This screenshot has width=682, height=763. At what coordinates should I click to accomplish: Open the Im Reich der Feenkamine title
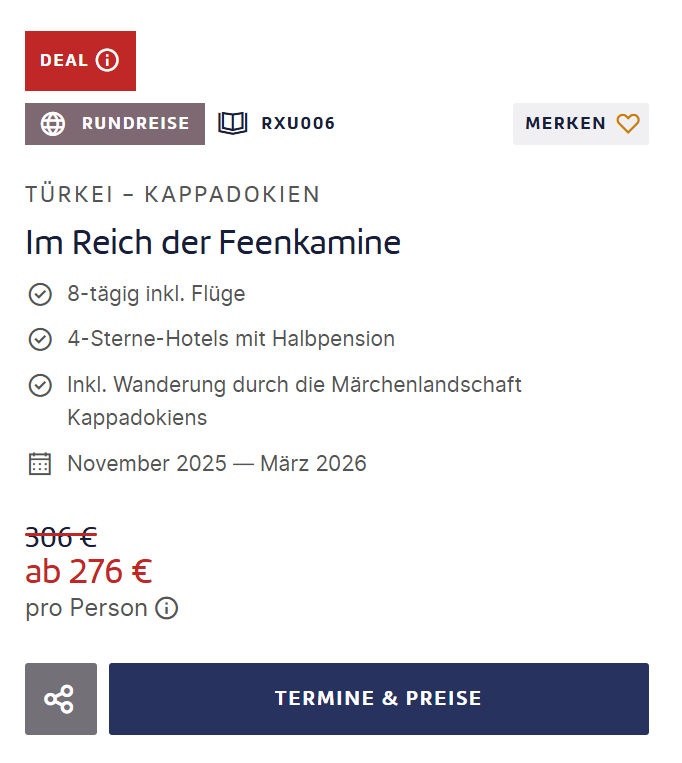213,242
